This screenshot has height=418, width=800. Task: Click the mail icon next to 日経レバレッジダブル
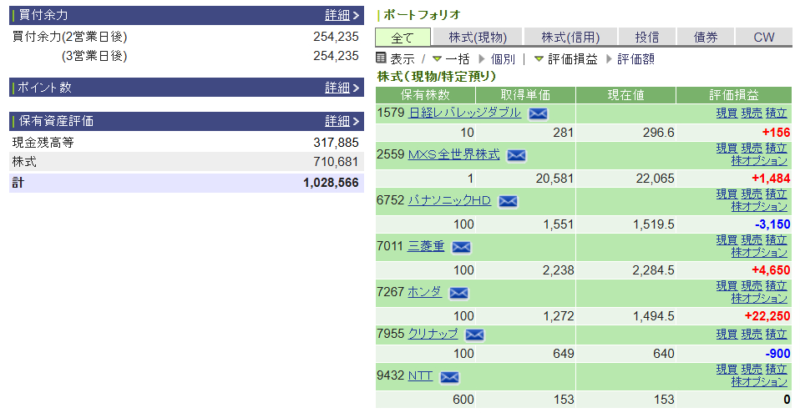tap(538, 114)
